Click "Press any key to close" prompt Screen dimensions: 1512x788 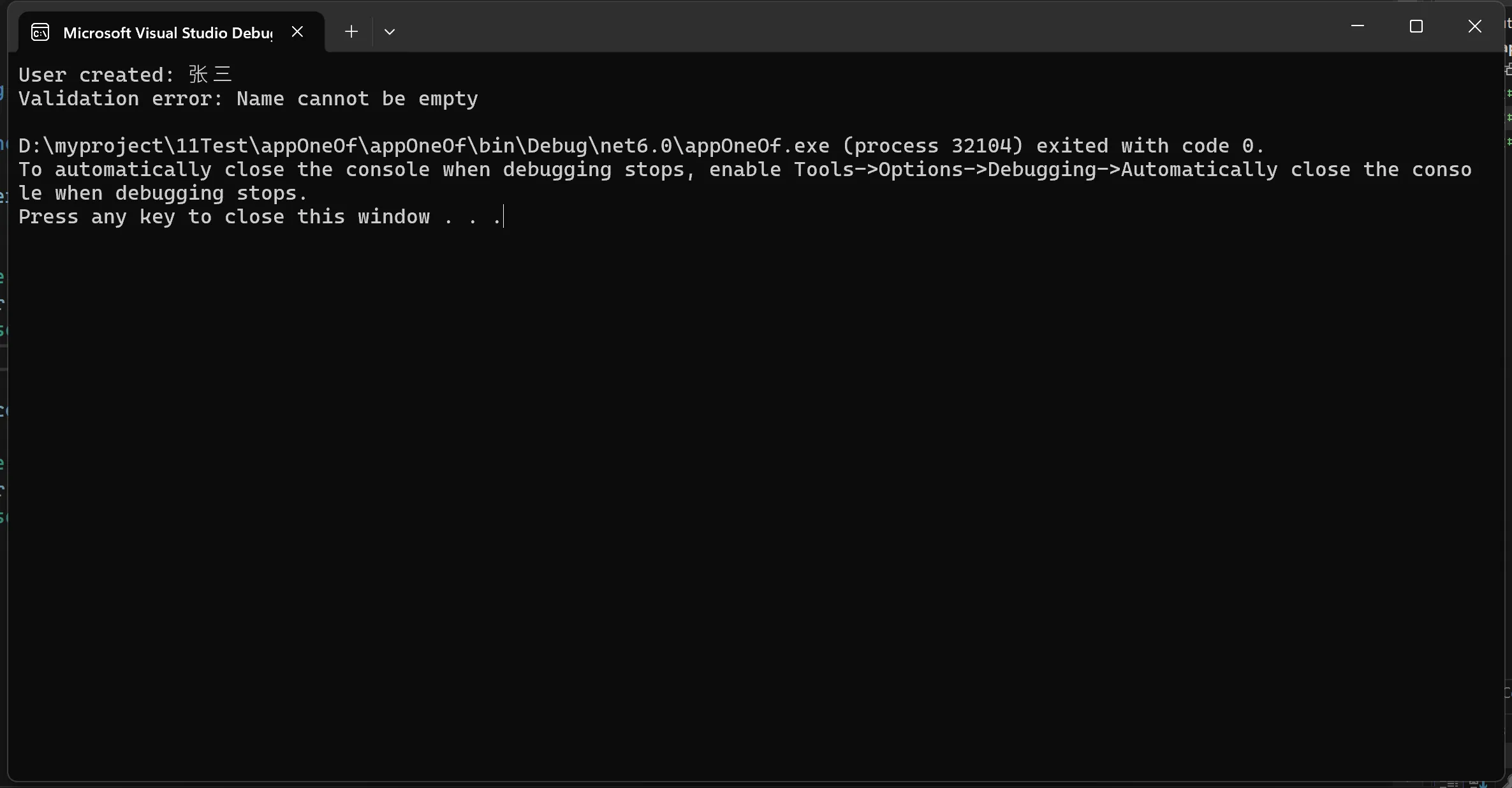151,217
